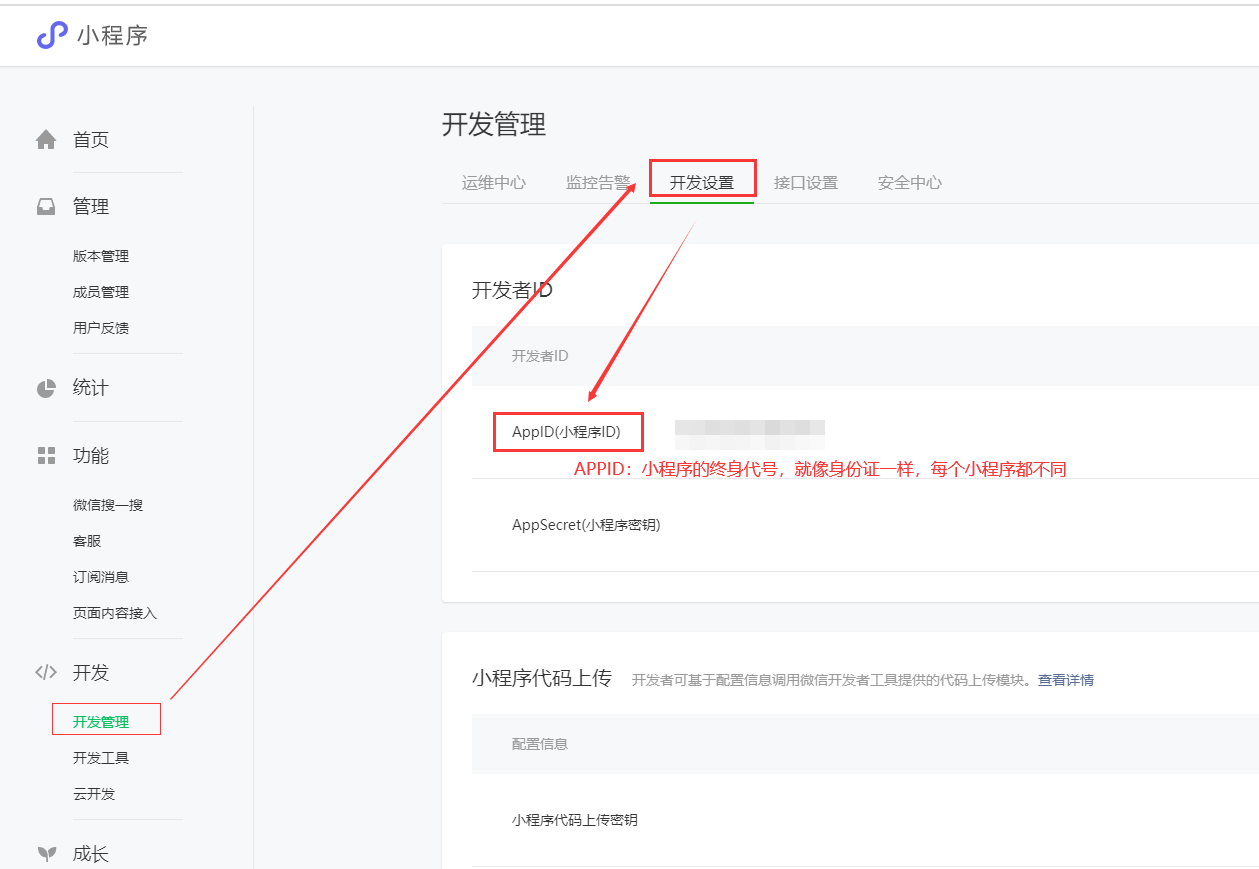Screen dimensions: 1259x869
Task: Click the AppID(小程序ID) label
Action: point(566,432)
